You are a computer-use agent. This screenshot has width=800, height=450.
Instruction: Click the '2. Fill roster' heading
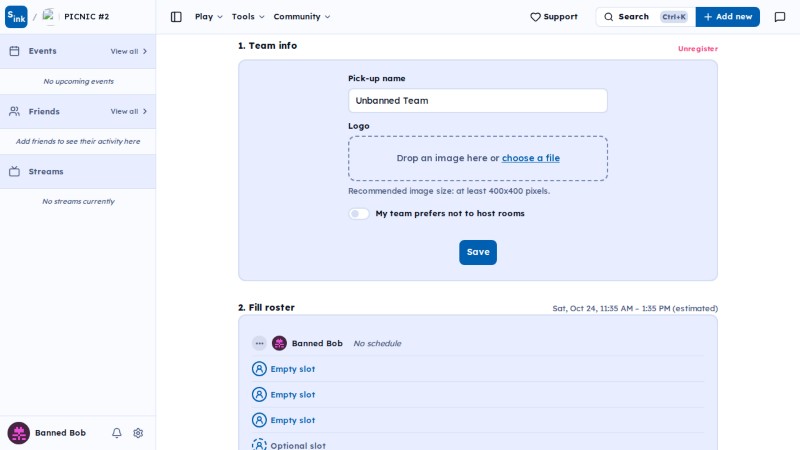pos(266,308)
